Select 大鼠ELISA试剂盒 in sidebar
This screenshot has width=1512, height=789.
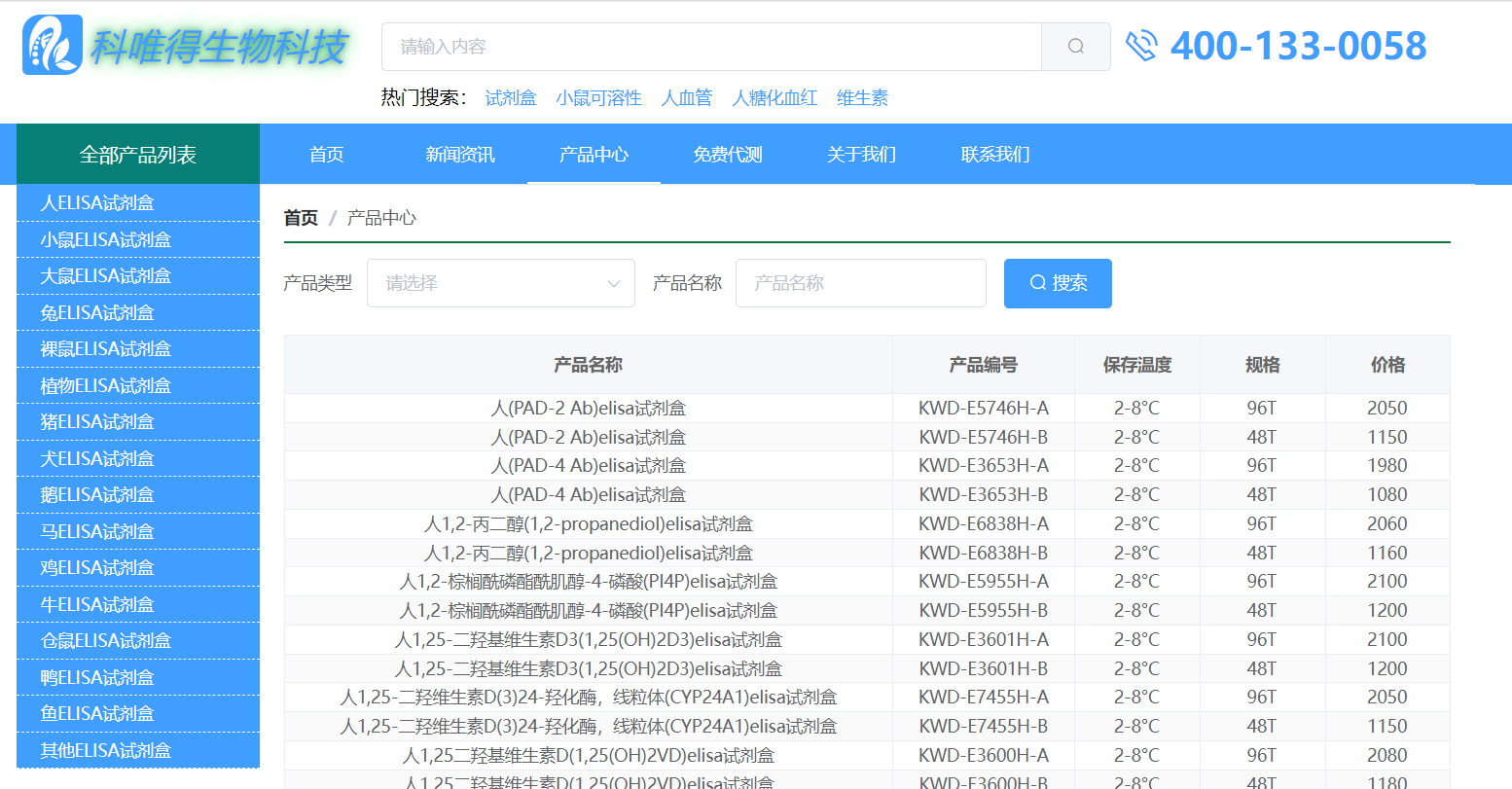click(x=138, y=276)
